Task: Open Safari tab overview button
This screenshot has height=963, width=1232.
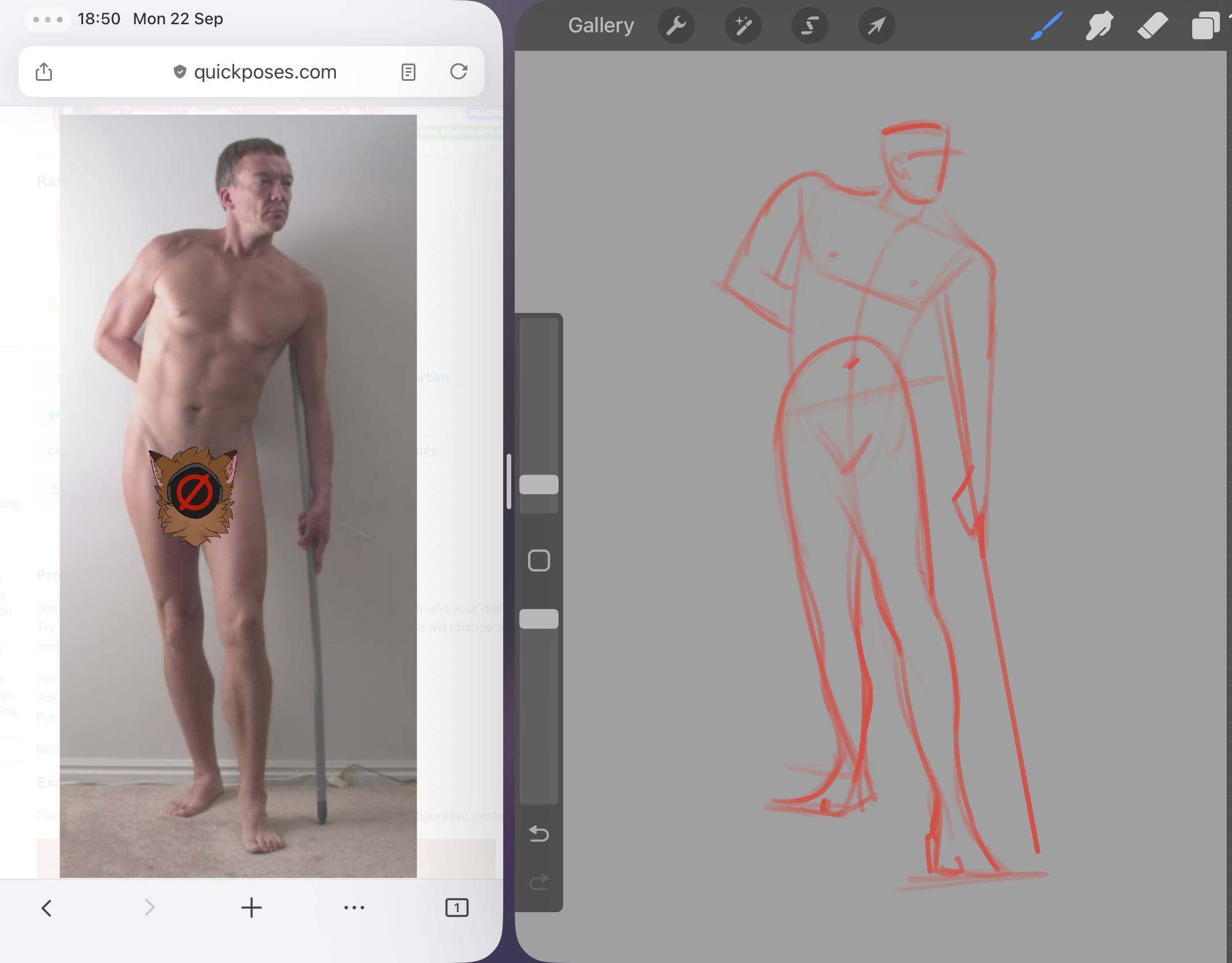Action: point(456,908)
